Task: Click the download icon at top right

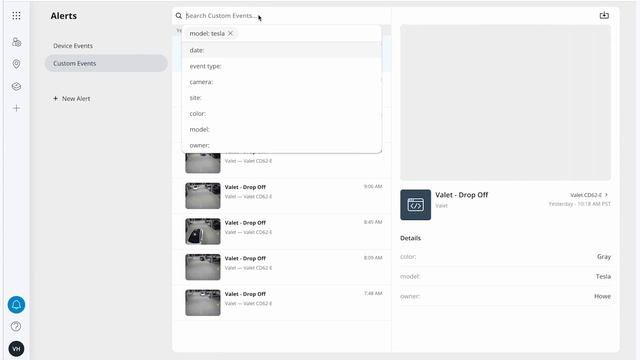Action: pyautogui.click(x=604, y=16)
